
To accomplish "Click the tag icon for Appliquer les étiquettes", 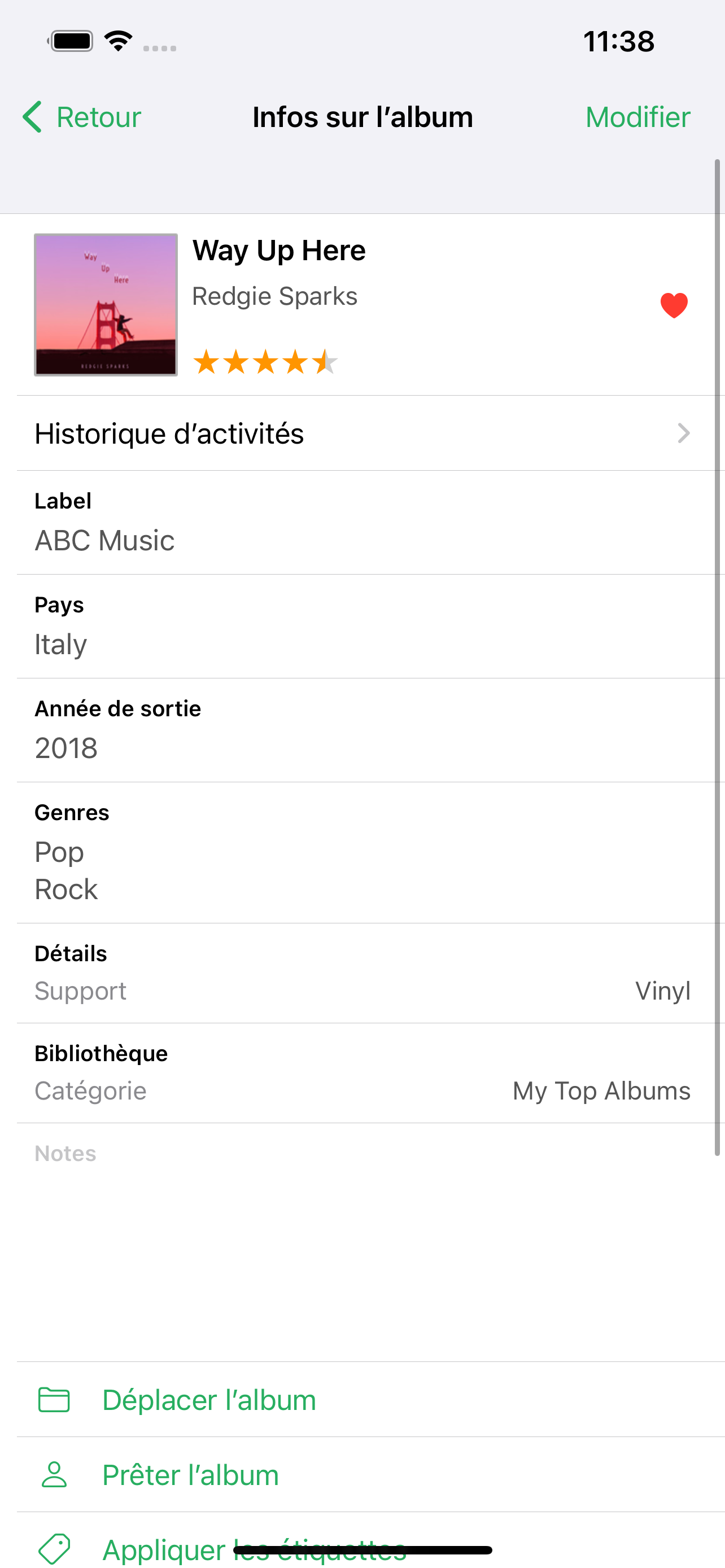I will (54, 1548).
